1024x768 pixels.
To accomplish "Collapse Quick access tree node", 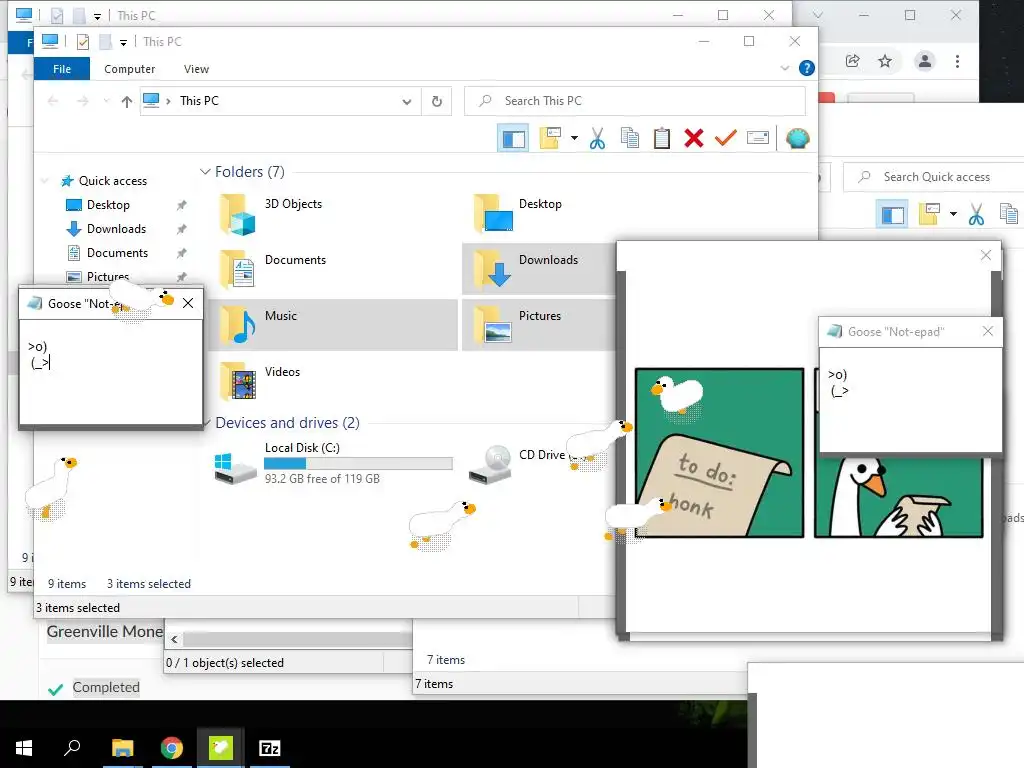I will point(45,181).
